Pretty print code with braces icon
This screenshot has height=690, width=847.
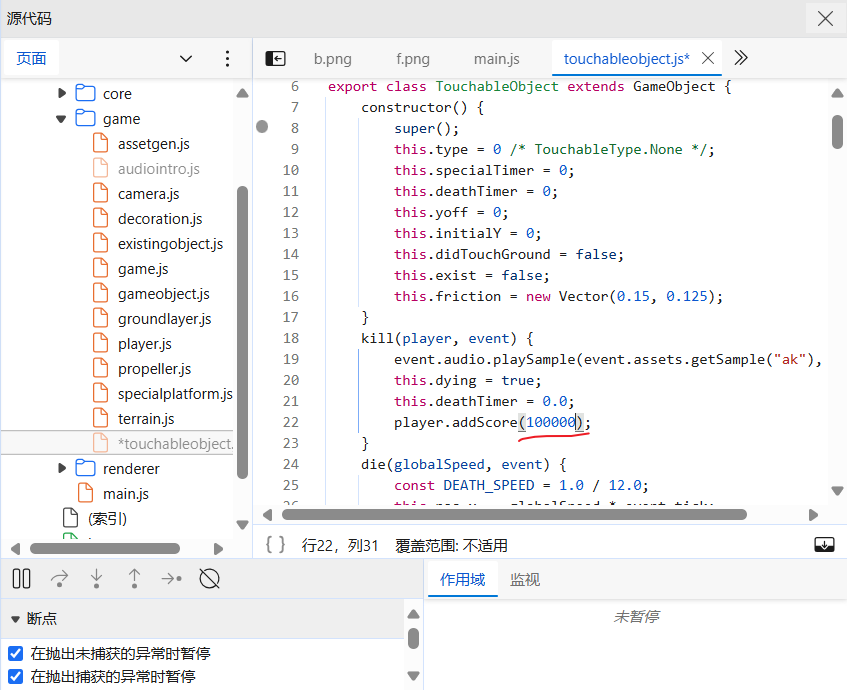[x=275, y=545]
